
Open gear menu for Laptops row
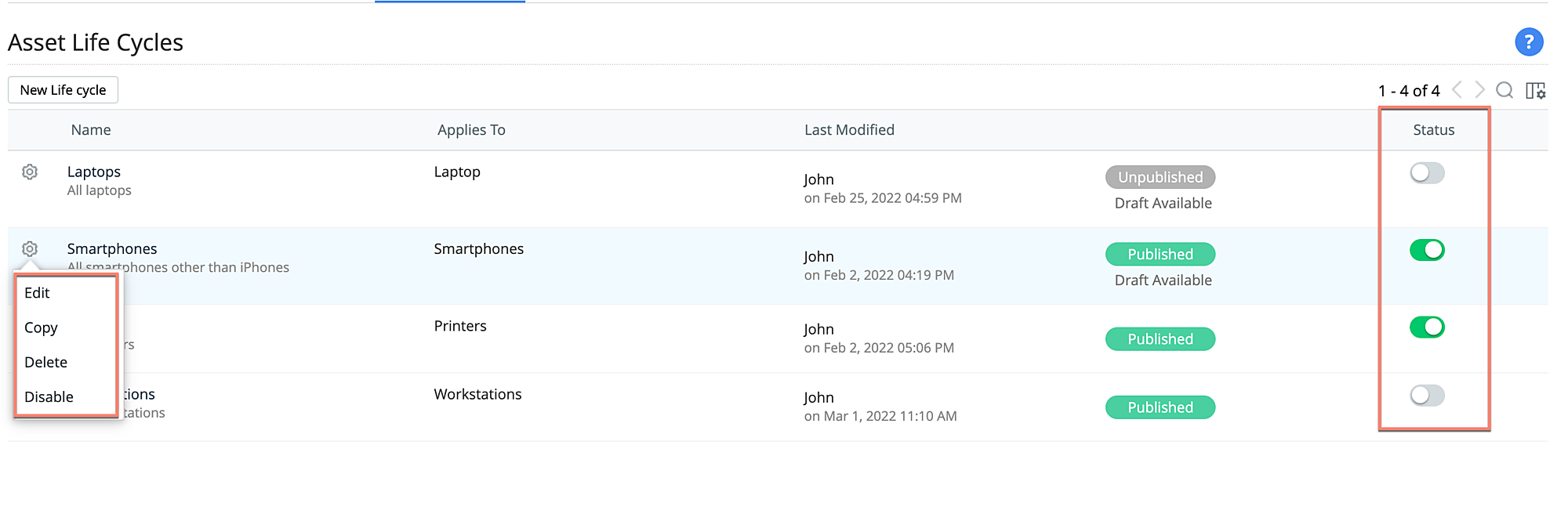[x=30, y=172]
